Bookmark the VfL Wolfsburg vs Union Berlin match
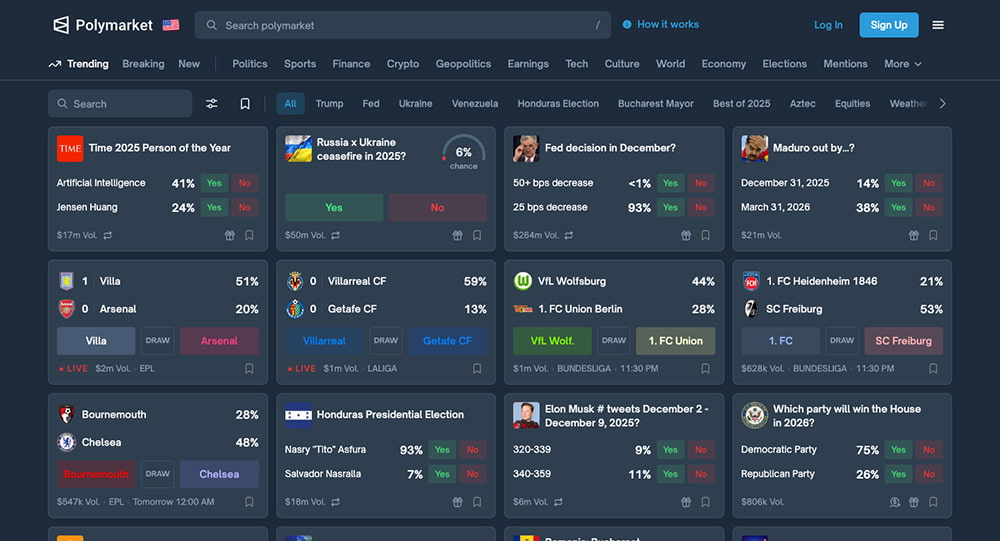 [705, 368]
